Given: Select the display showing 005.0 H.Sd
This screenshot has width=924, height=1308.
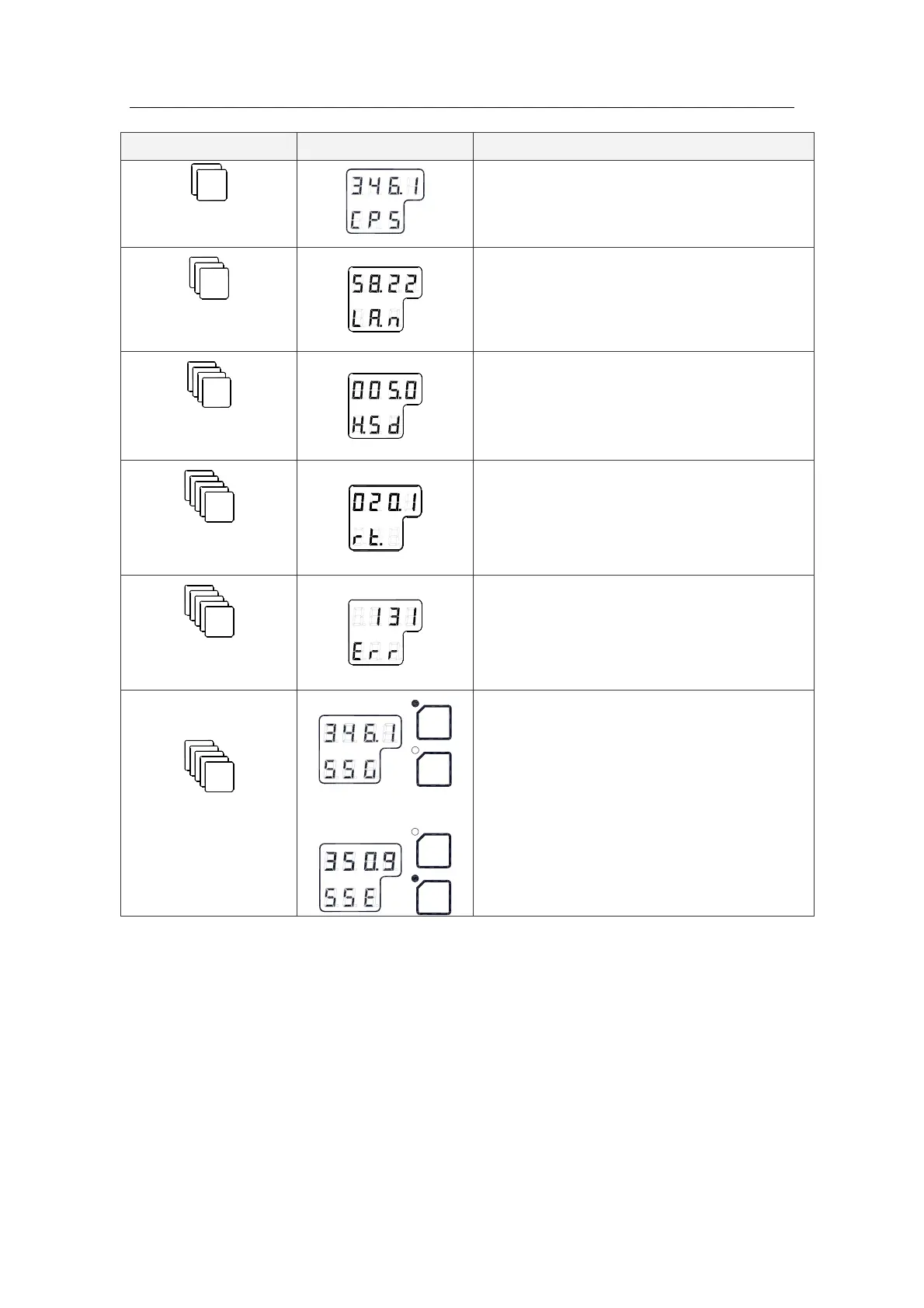Looking at the screenshot, I should point(385,405).
